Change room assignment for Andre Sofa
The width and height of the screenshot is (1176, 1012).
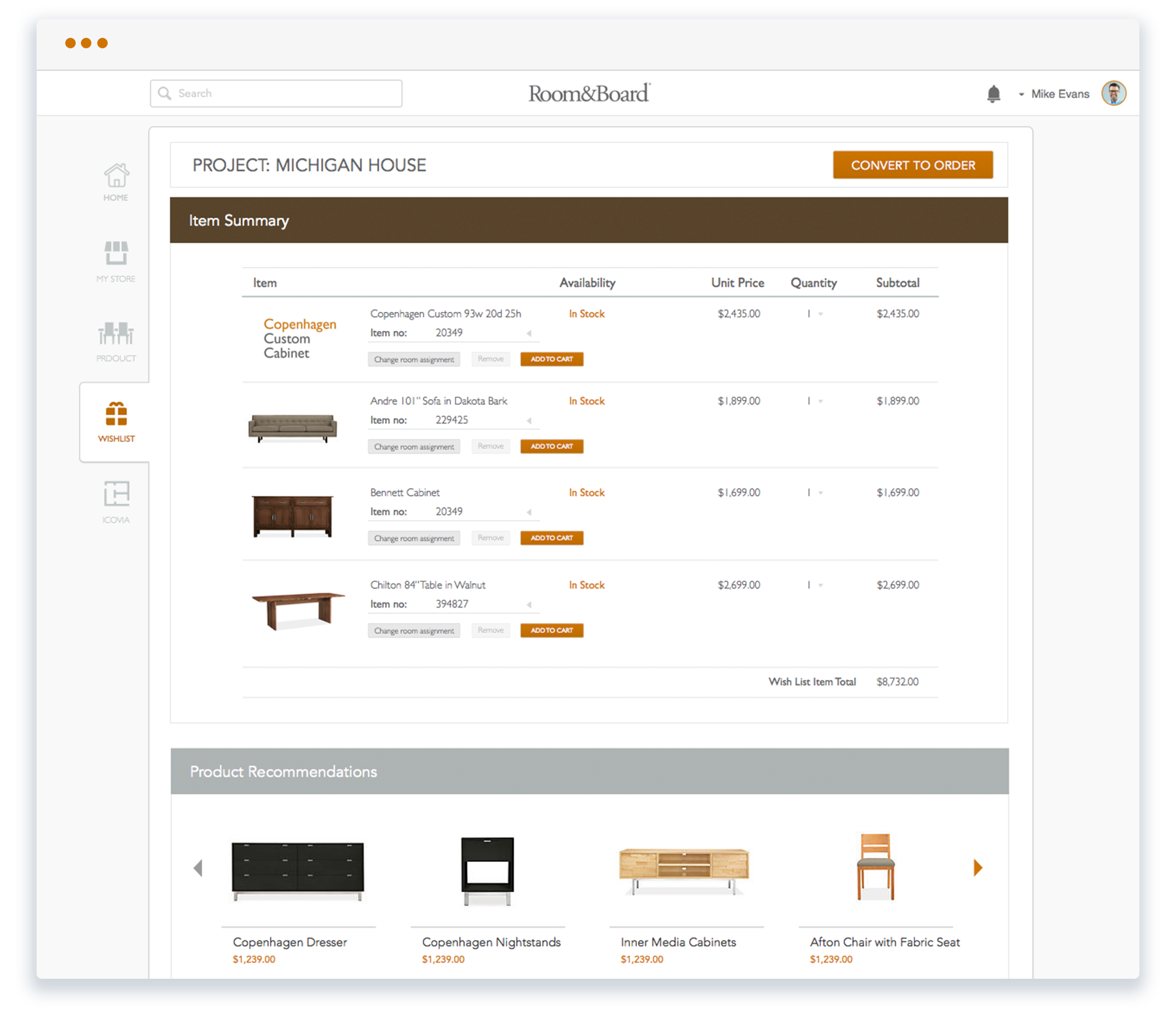414,447
